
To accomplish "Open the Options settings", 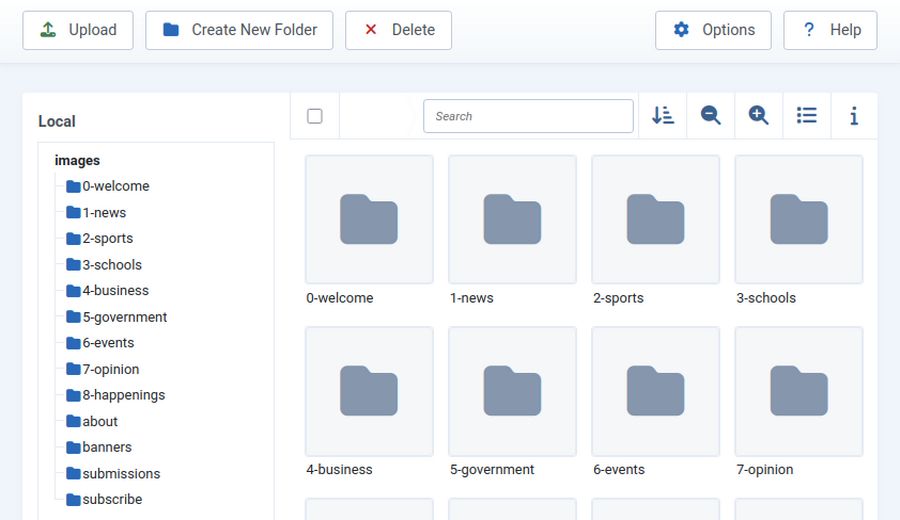I will tap(713, 30).
